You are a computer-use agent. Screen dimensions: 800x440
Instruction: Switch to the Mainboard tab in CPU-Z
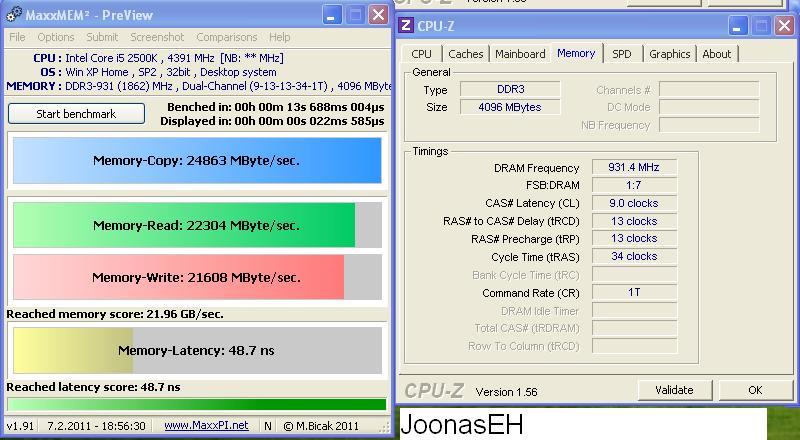(x=520, y=54)
